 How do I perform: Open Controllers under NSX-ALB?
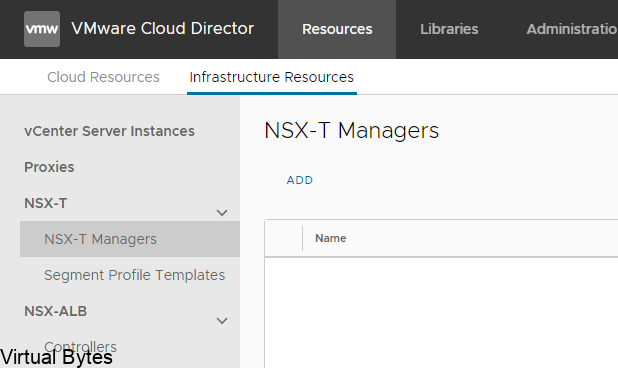click(80, 345)
